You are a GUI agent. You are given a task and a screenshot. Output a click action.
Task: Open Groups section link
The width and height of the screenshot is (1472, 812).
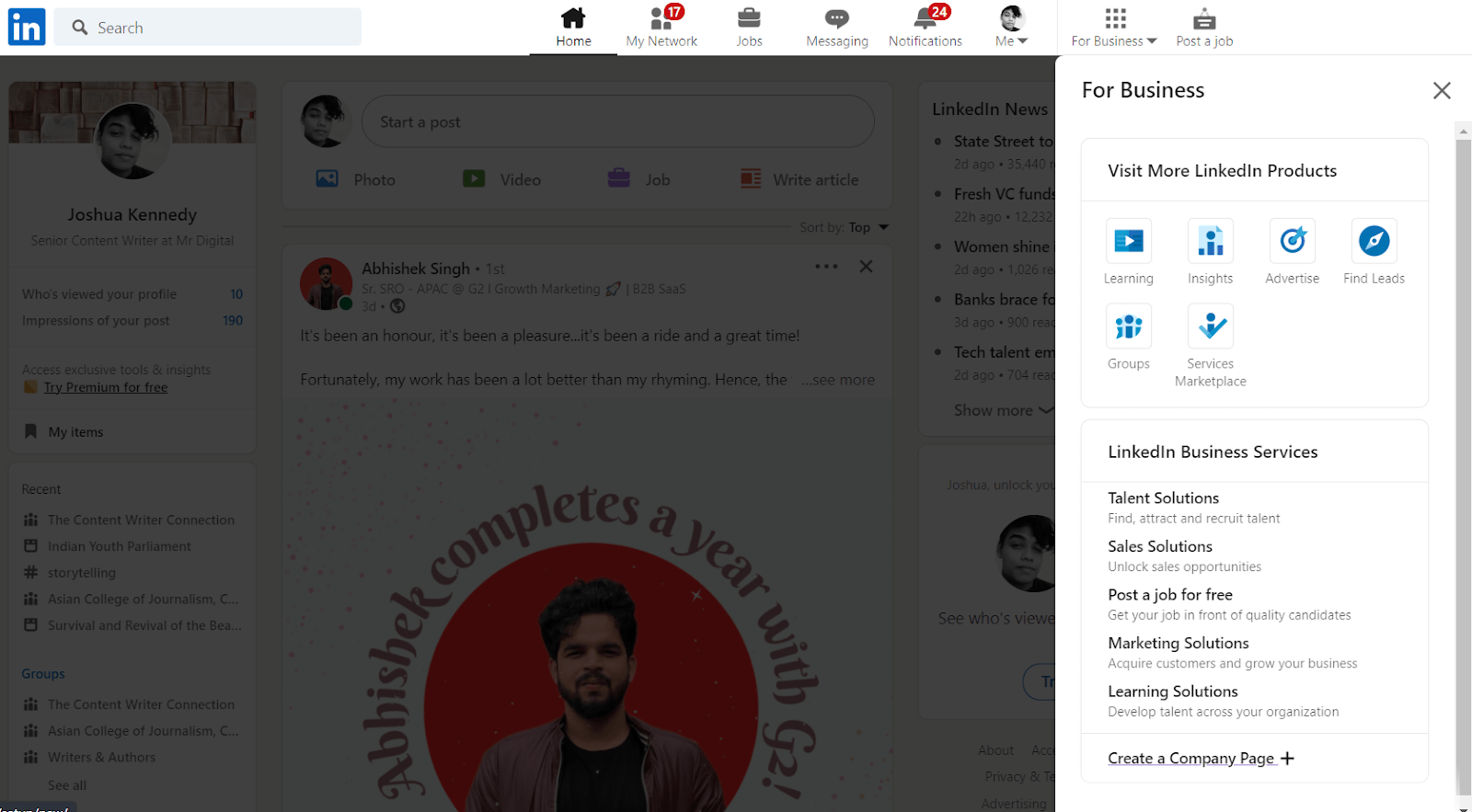(43, 674)
